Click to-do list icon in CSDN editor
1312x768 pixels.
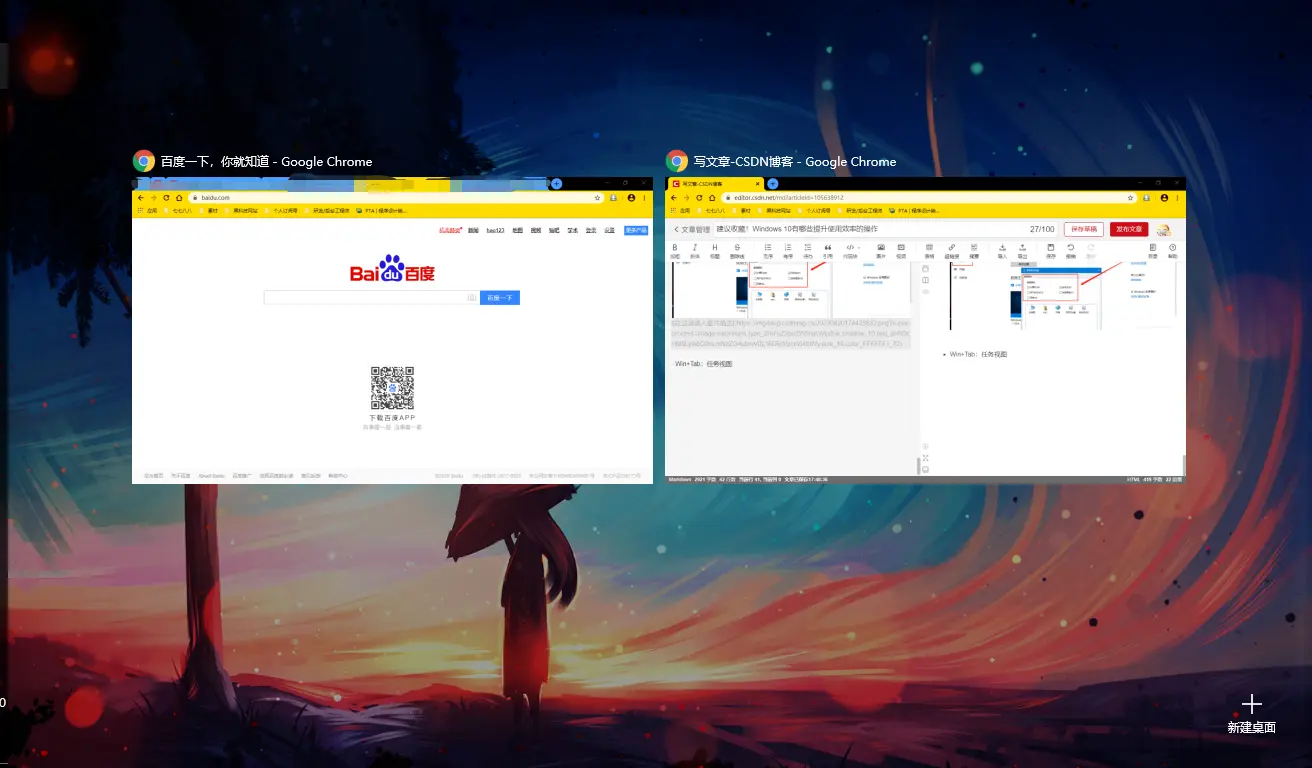point(808,247)
